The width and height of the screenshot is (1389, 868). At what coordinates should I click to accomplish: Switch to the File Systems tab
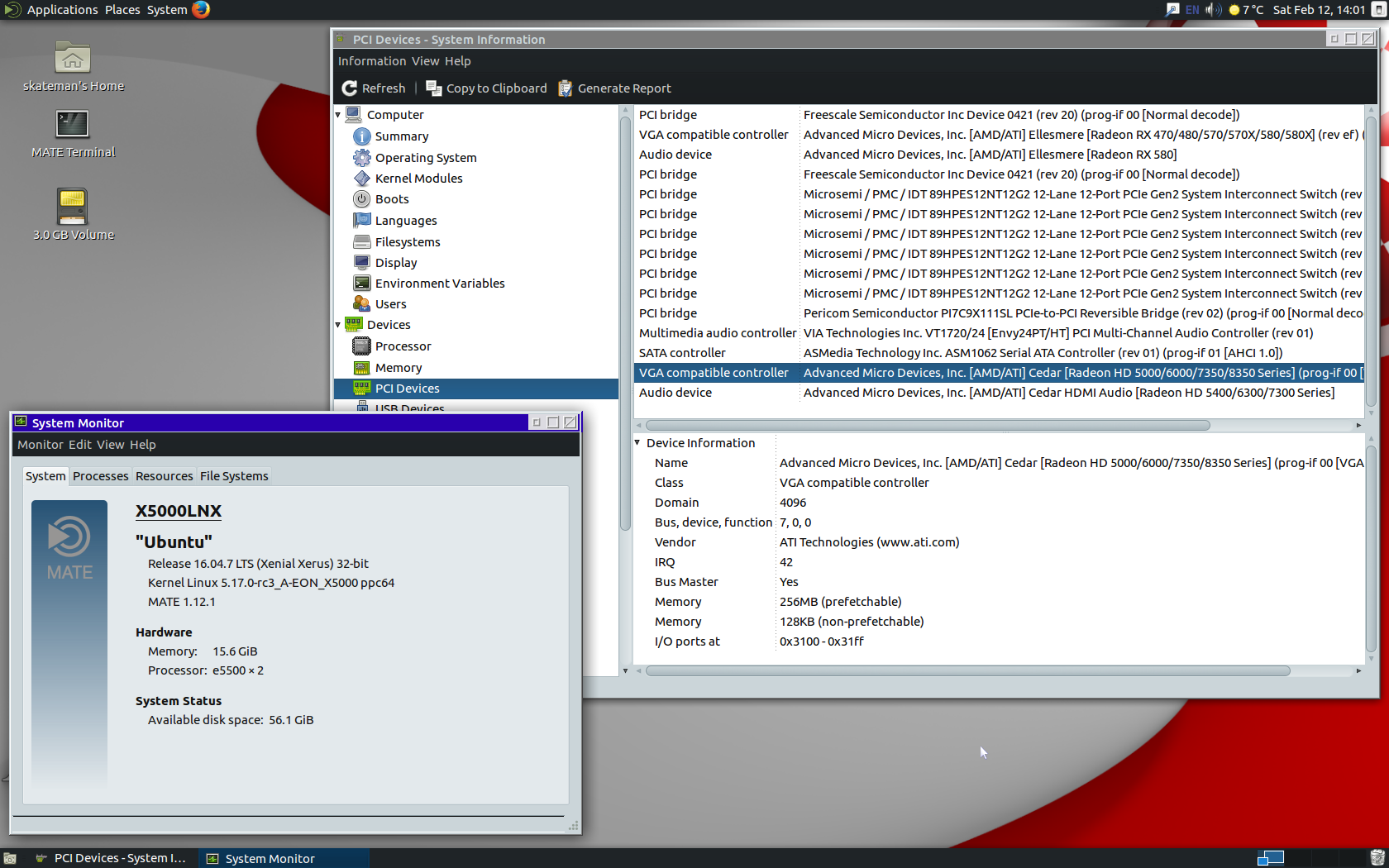(x=234, y=476)
